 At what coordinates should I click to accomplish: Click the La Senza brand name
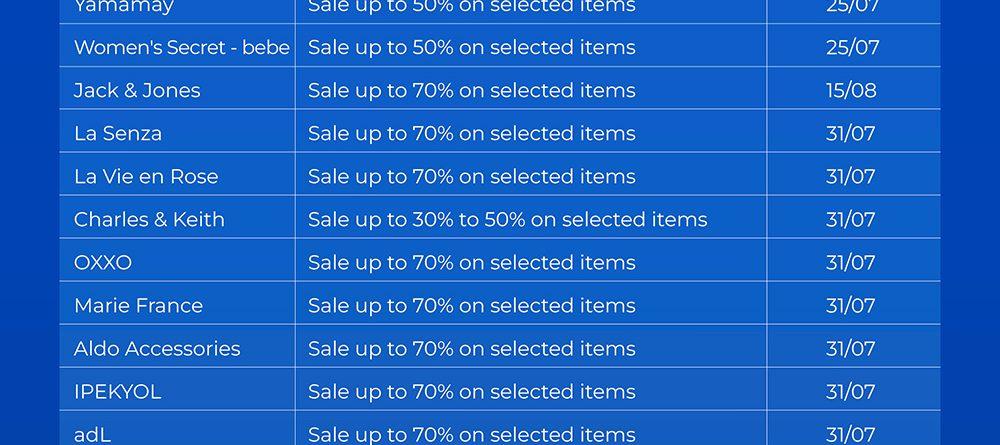118,133
